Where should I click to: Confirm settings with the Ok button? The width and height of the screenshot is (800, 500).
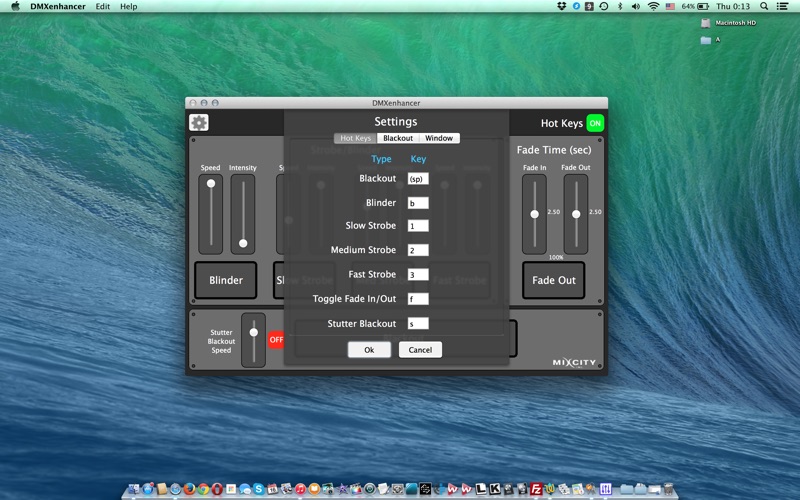coord(369,349)
